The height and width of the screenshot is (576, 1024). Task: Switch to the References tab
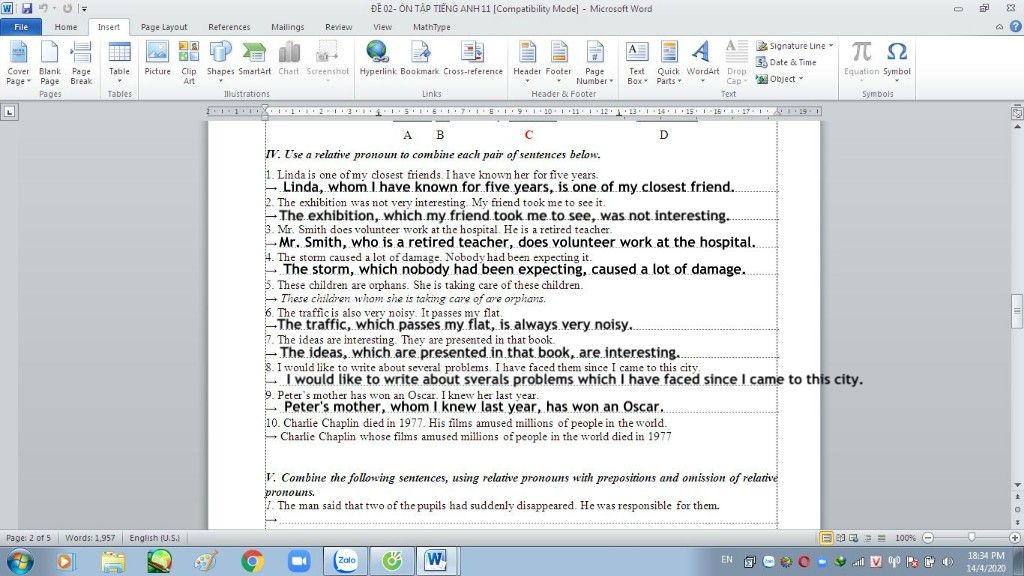pyautogui.click(x=229, y=27)
